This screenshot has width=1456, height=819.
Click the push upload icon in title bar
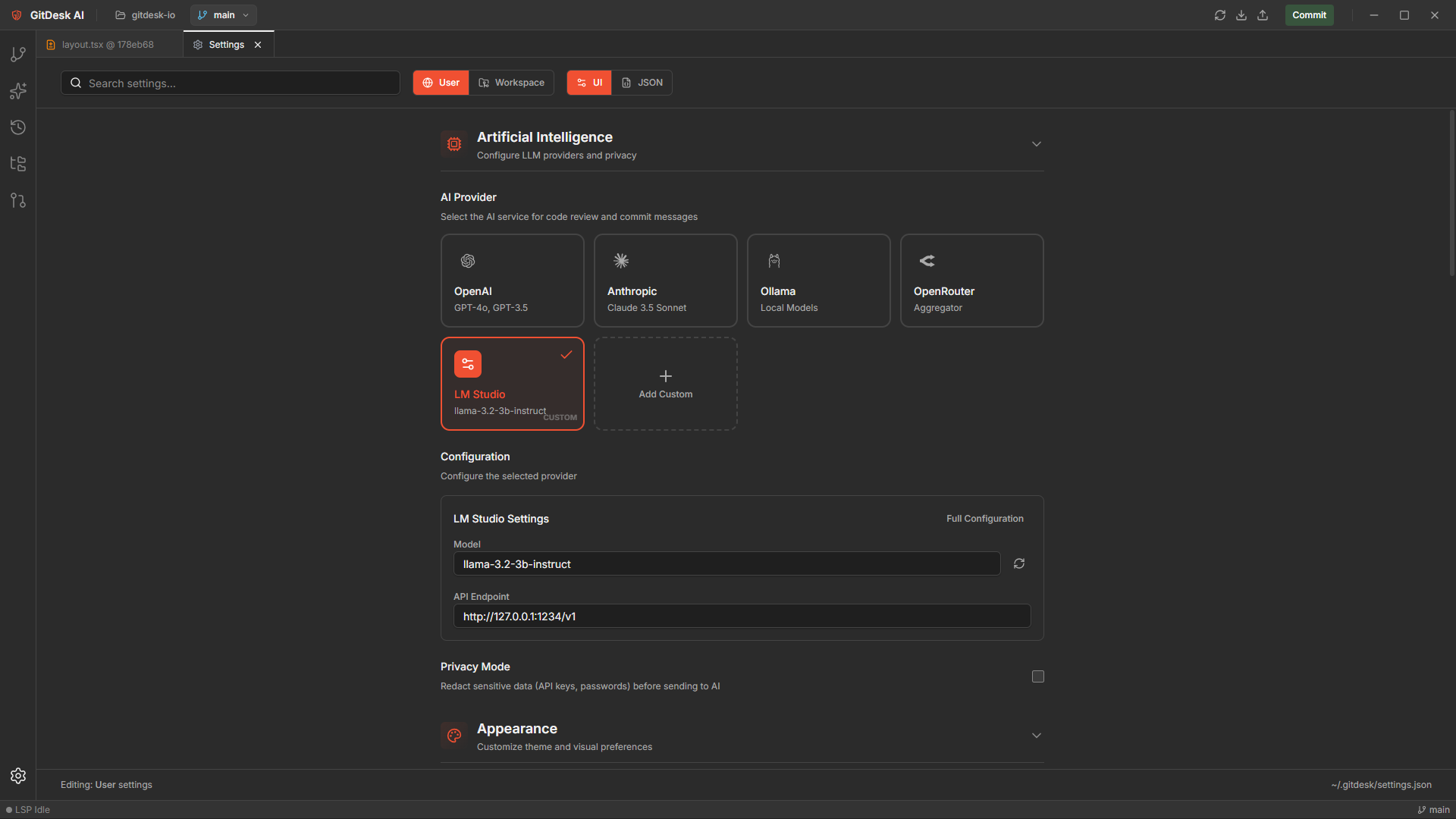point(1263,15)
